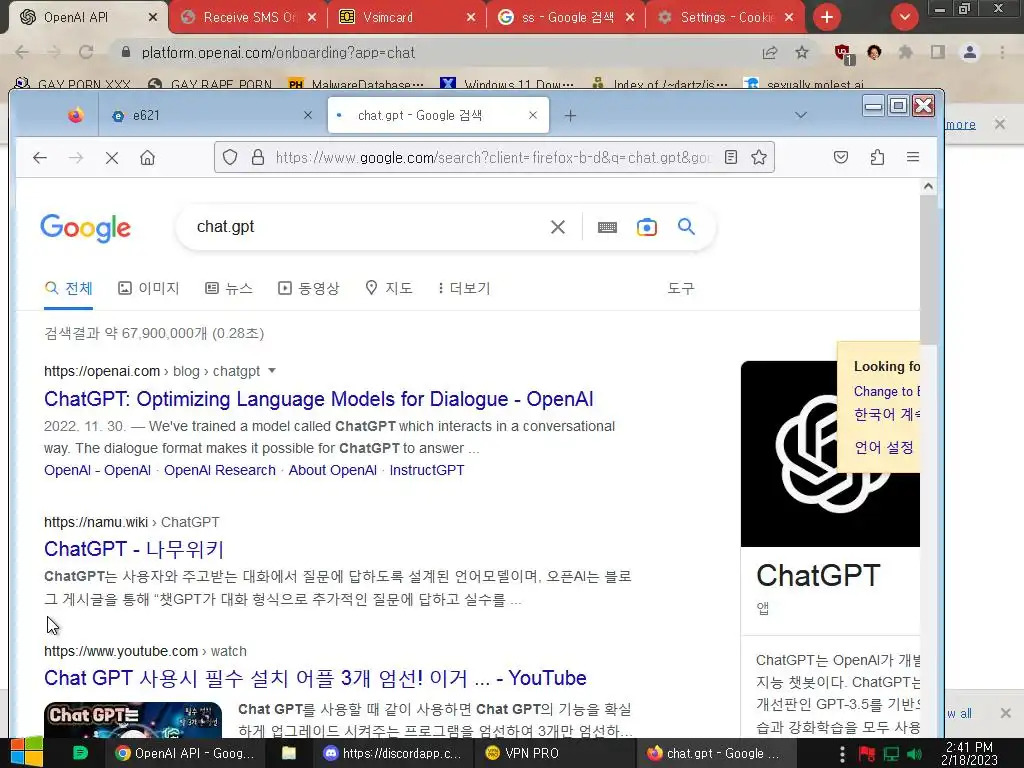Open InstructGPT sitelink
Viewport: 1024px width, 768px height.
pos(427,470)
